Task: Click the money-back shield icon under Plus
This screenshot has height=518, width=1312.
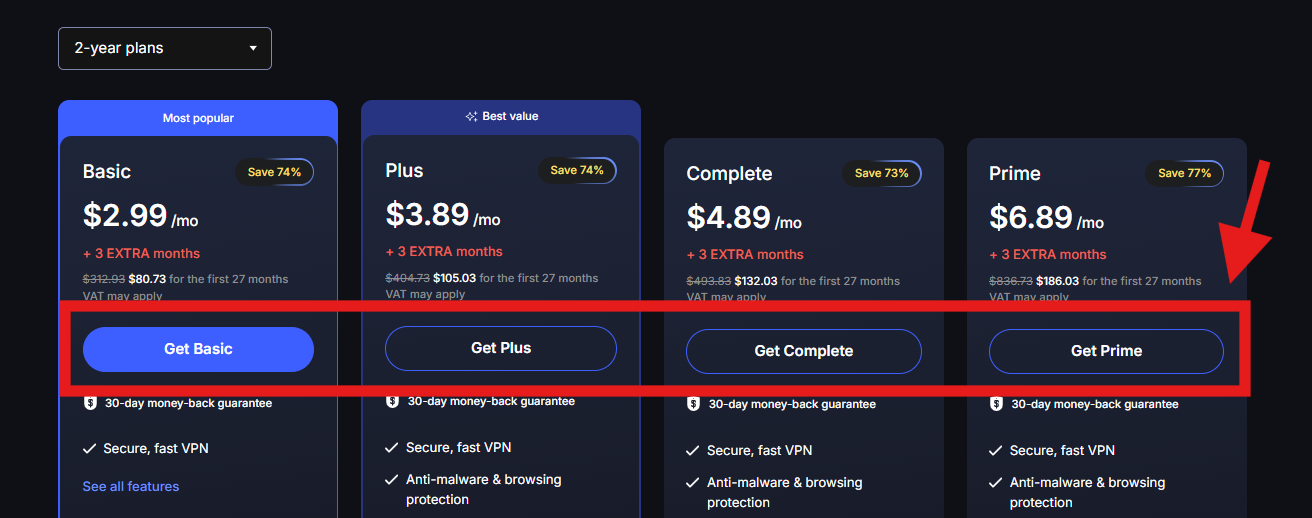Action: pyautogui.click(x=392, y=401)
